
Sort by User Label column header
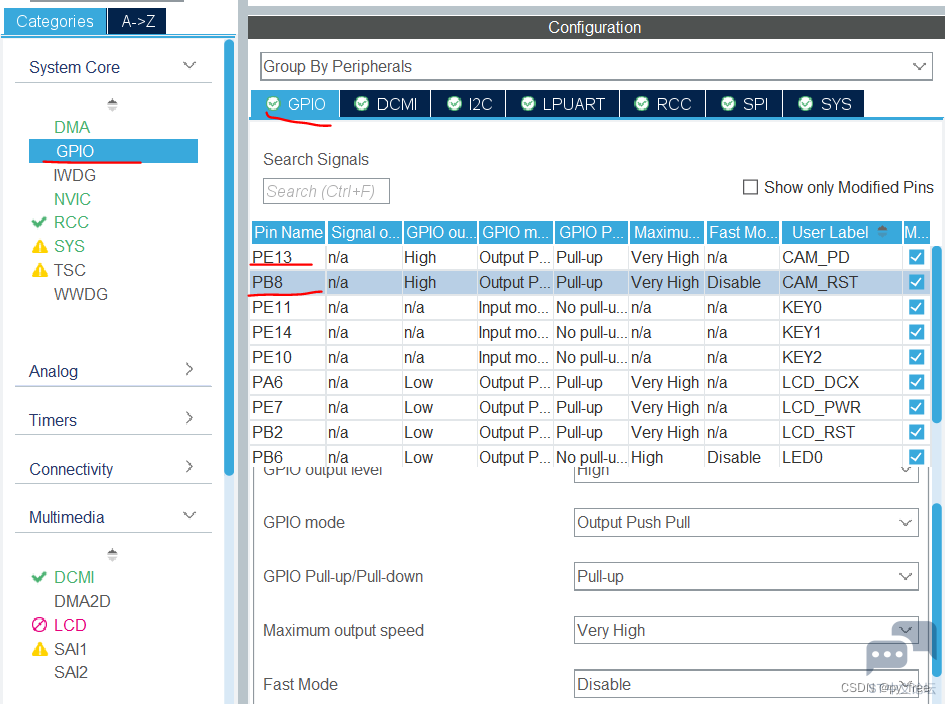841,232
